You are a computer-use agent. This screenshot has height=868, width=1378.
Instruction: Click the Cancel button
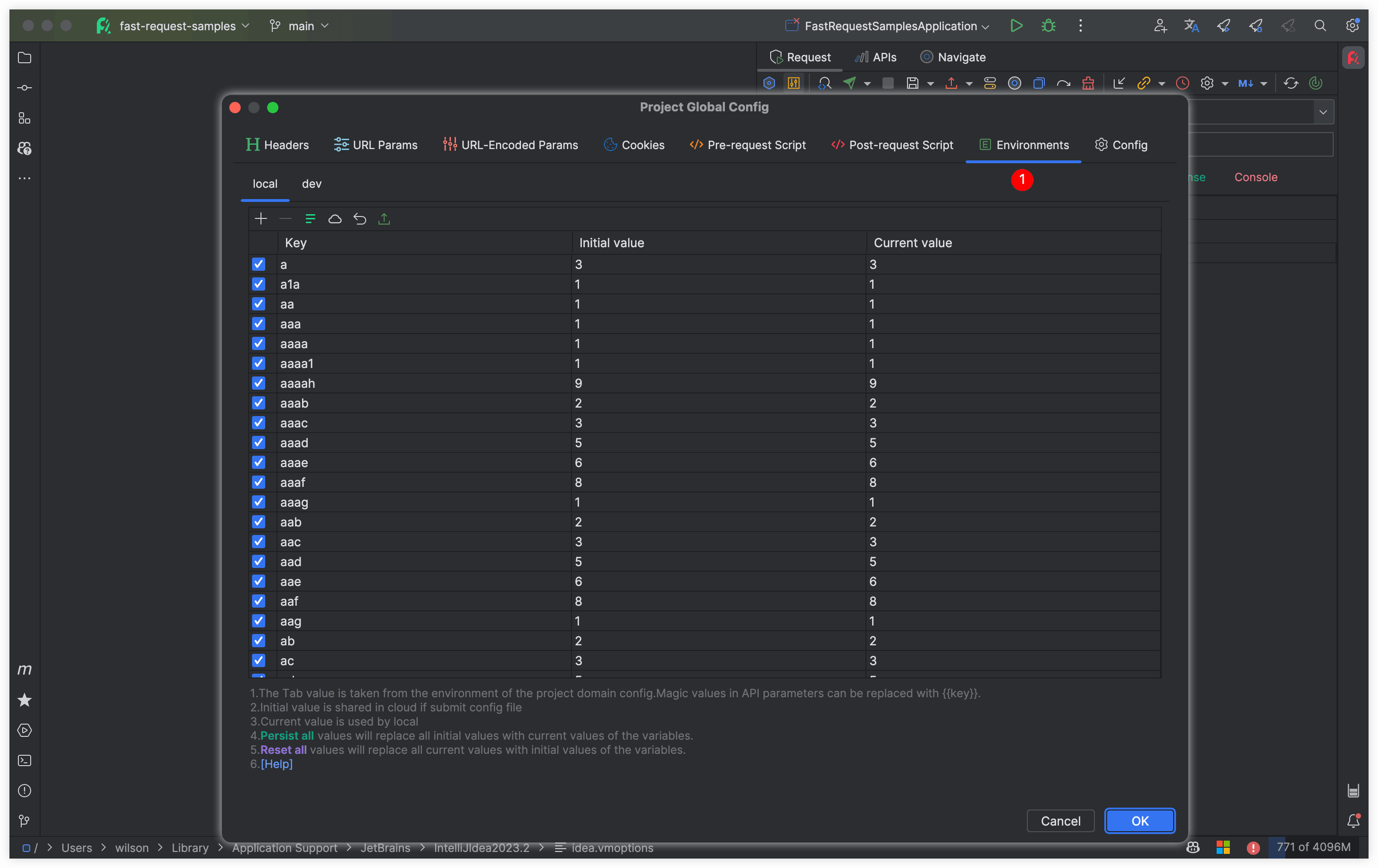click(1060, 820)
